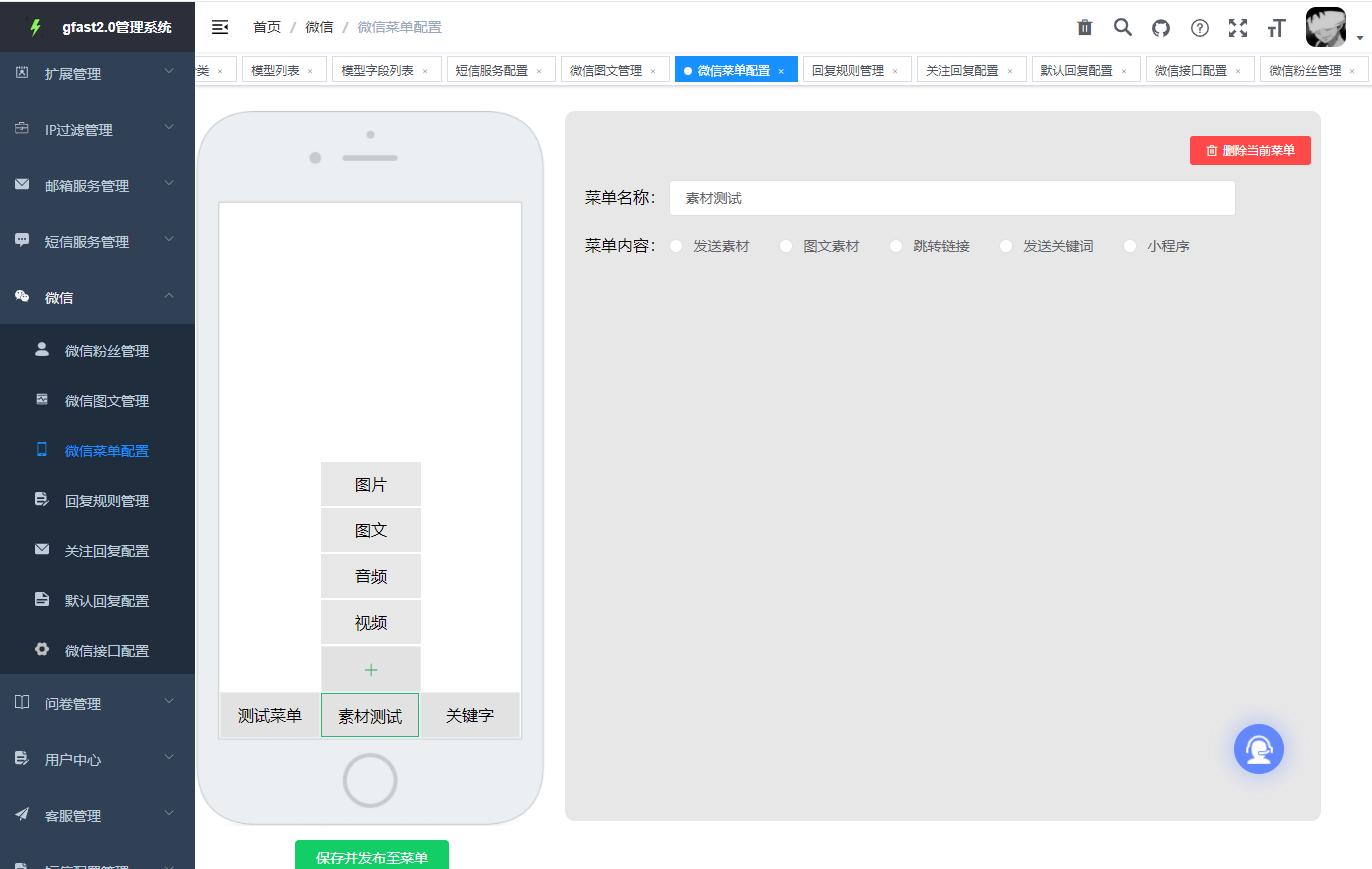1372x869 pixels.
Task: Click the WeChat icon beside 微信
Action: point(22,296)
